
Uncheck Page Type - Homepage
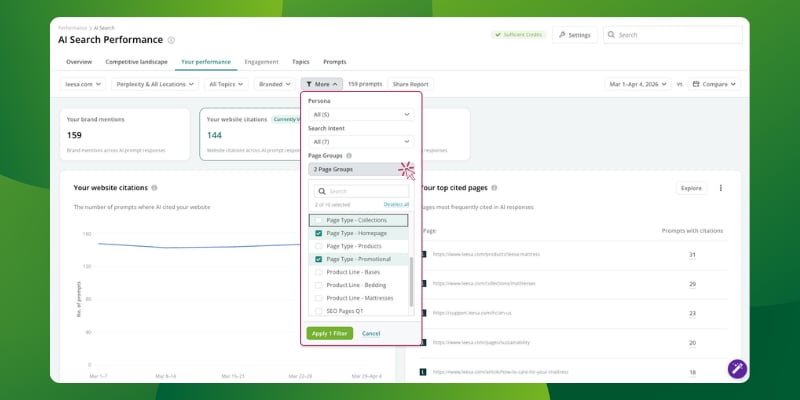(x=319, y=233)
